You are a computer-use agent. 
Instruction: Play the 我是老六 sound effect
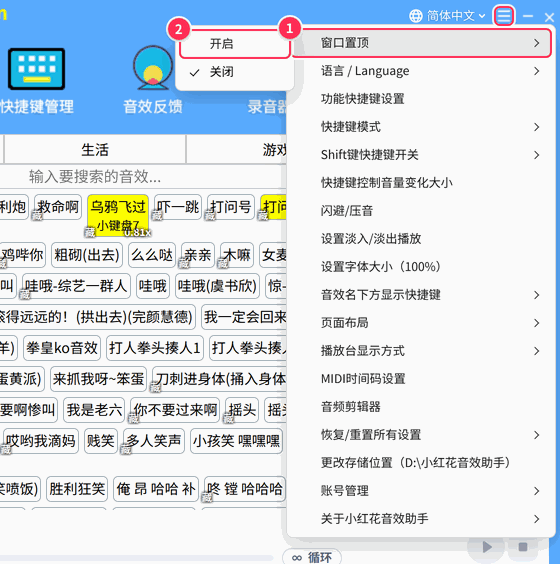(94, 410)
